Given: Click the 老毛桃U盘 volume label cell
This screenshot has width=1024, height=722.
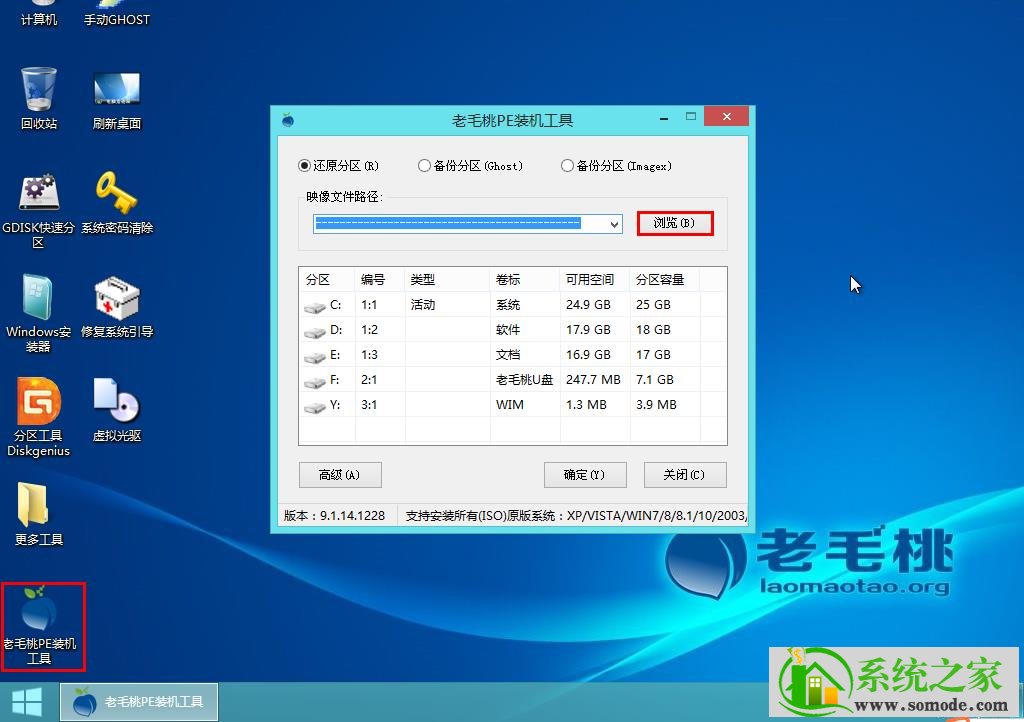Looking at the screenshot, I should point(524,379).
